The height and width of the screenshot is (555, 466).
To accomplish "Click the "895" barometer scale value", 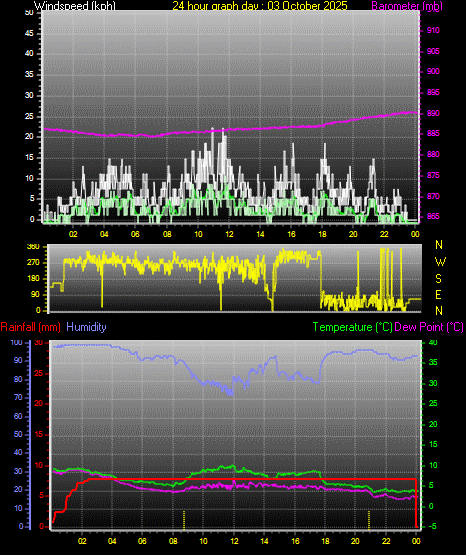I will click(433, 92).
